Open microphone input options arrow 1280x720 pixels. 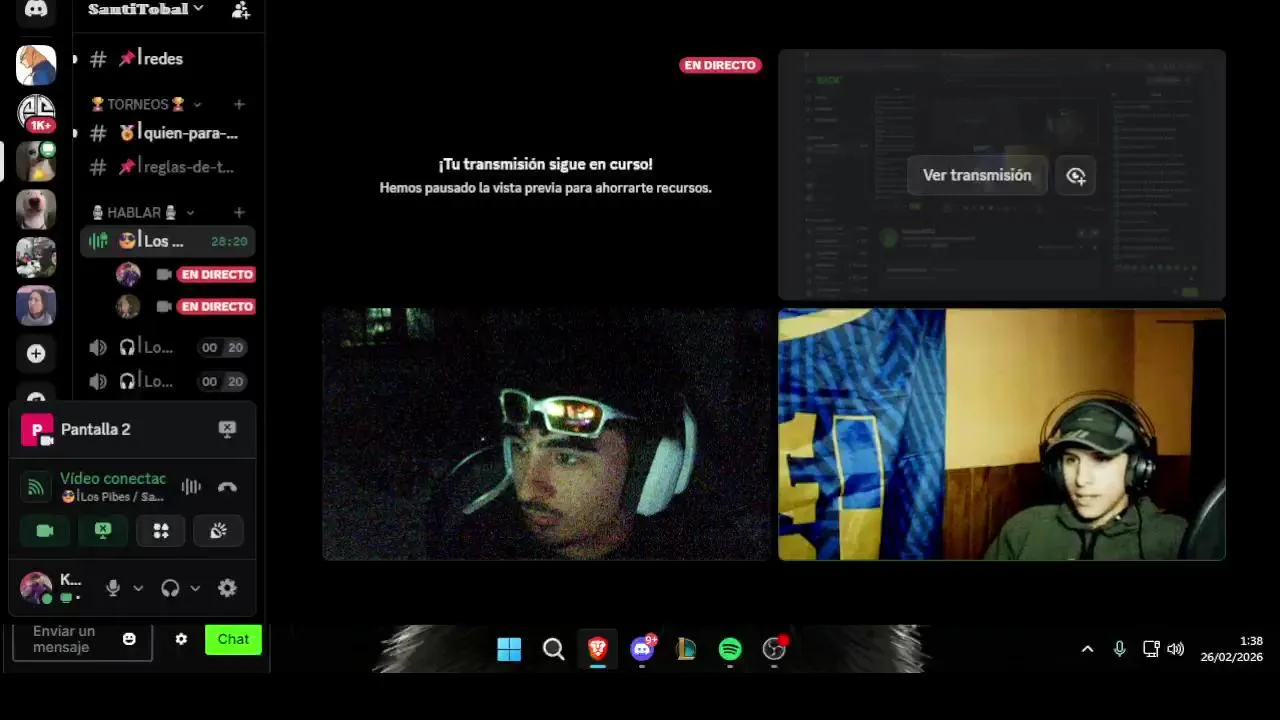point(138,588)
